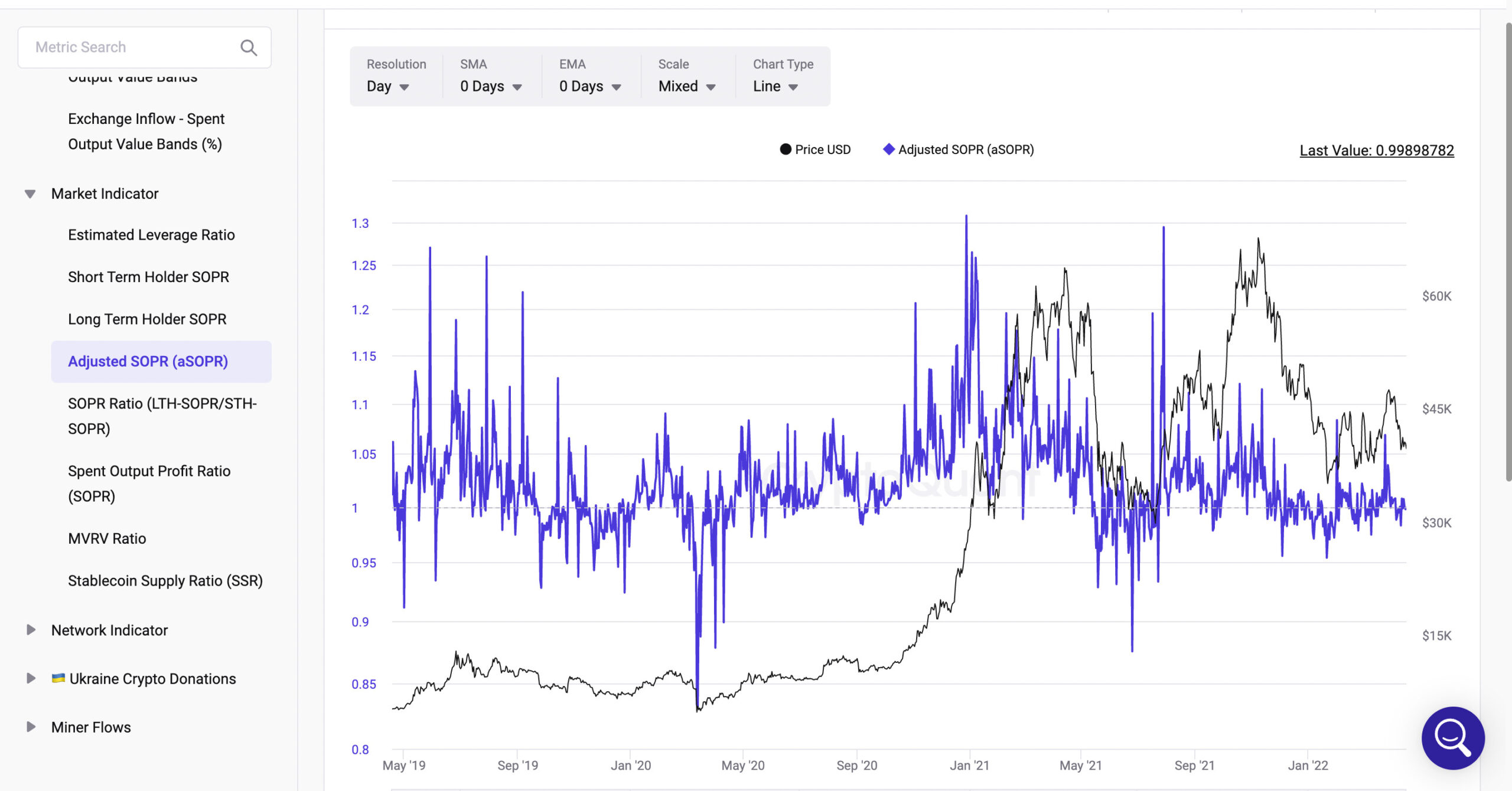
Task: Expand the Ukraine Crypto Donations section
Action: click(31, 678)
